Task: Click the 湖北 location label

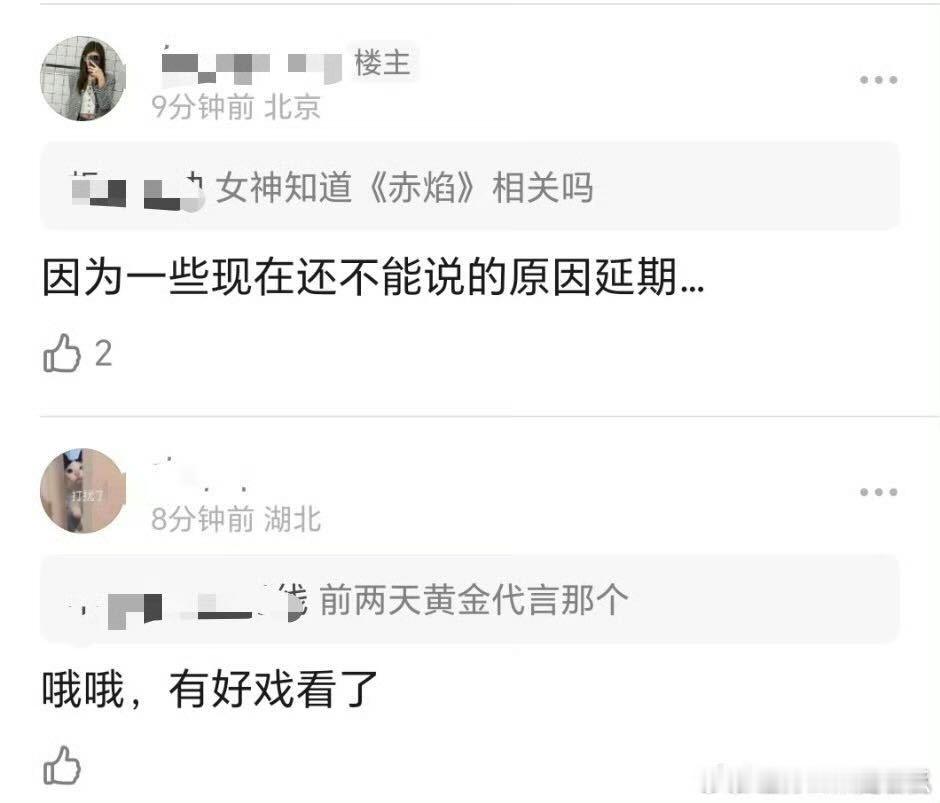Action: coord(293,519)
